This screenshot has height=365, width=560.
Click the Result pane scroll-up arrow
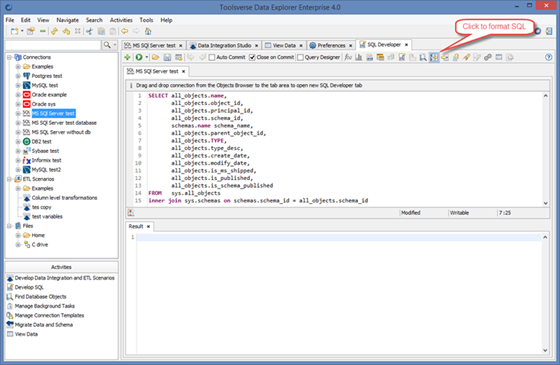click(x=545, y=237)
